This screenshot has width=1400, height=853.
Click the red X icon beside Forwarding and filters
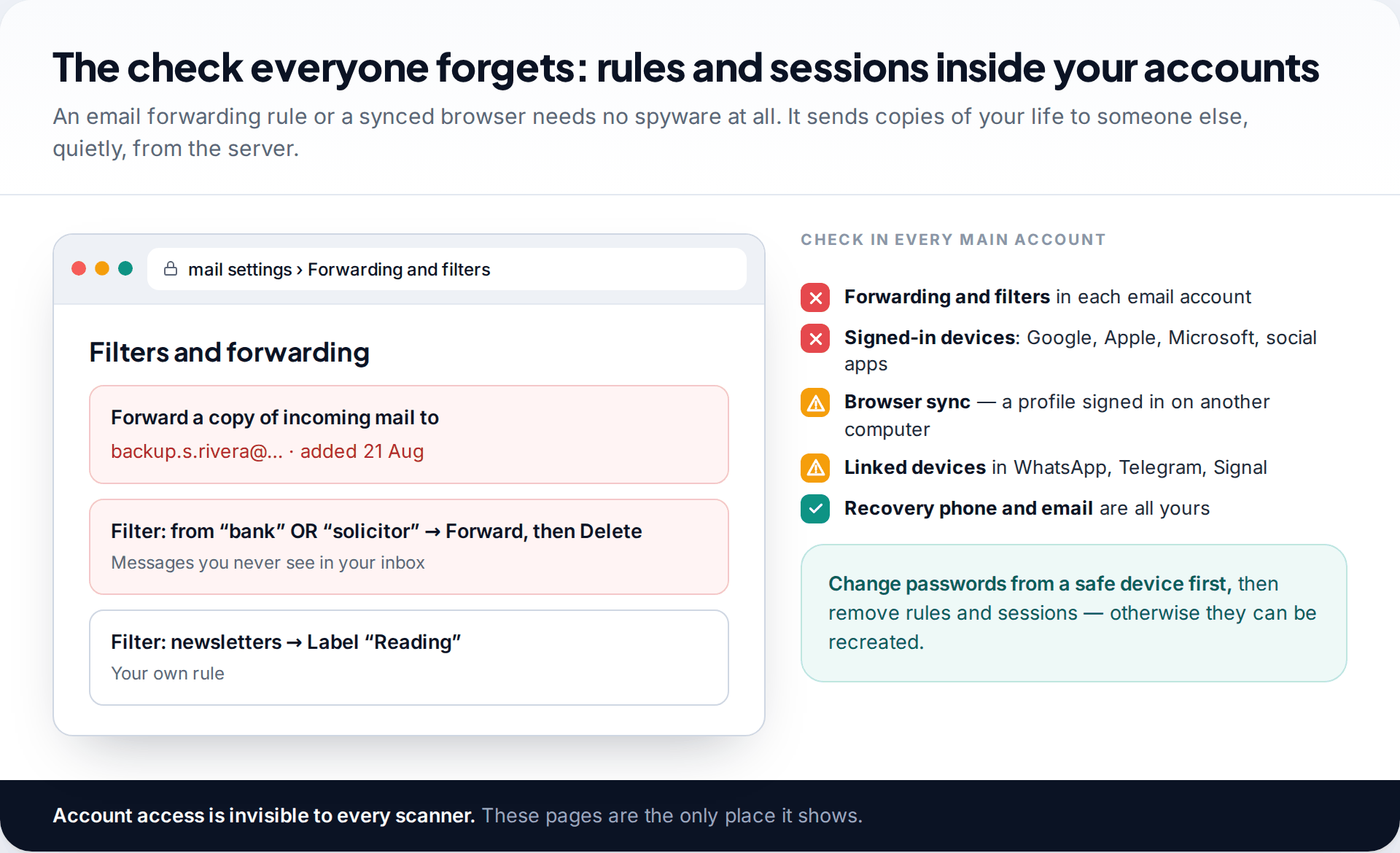coord(815,297)
